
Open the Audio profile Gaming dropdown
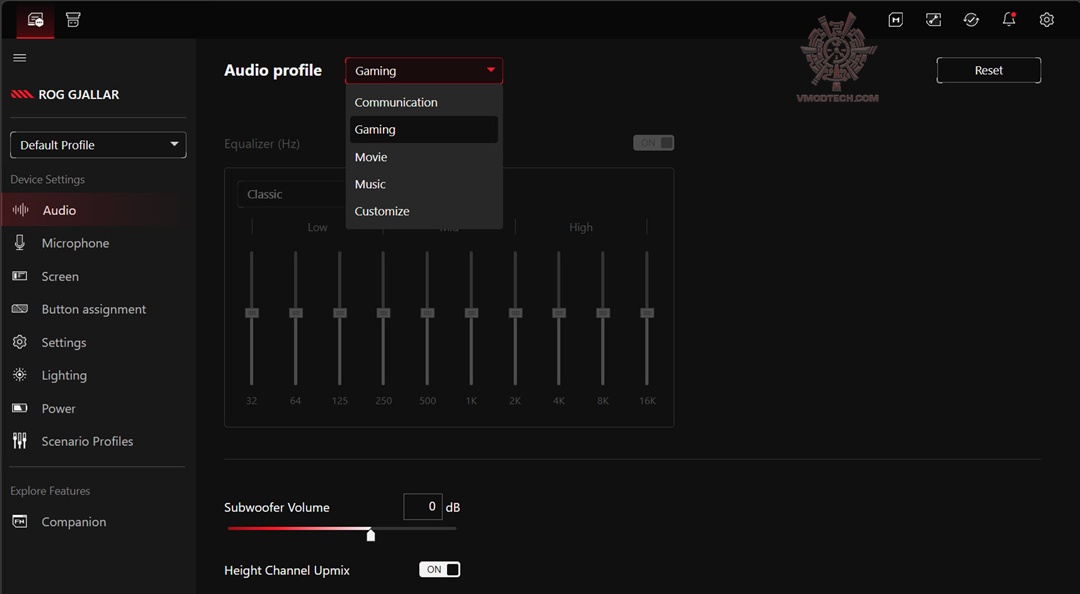pos(424,71)
